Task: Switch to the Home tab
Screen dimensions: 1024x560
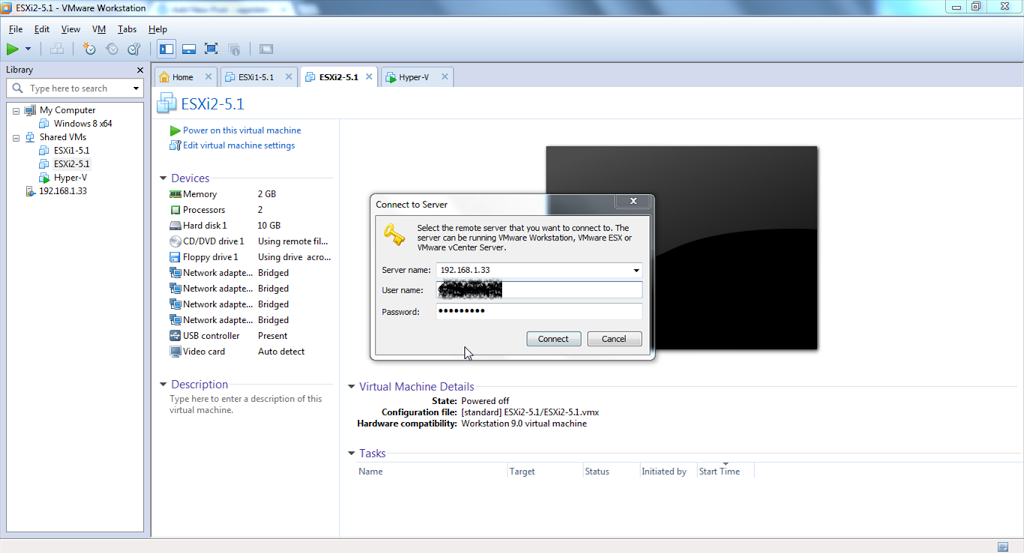Action: [x=182, y=77]
